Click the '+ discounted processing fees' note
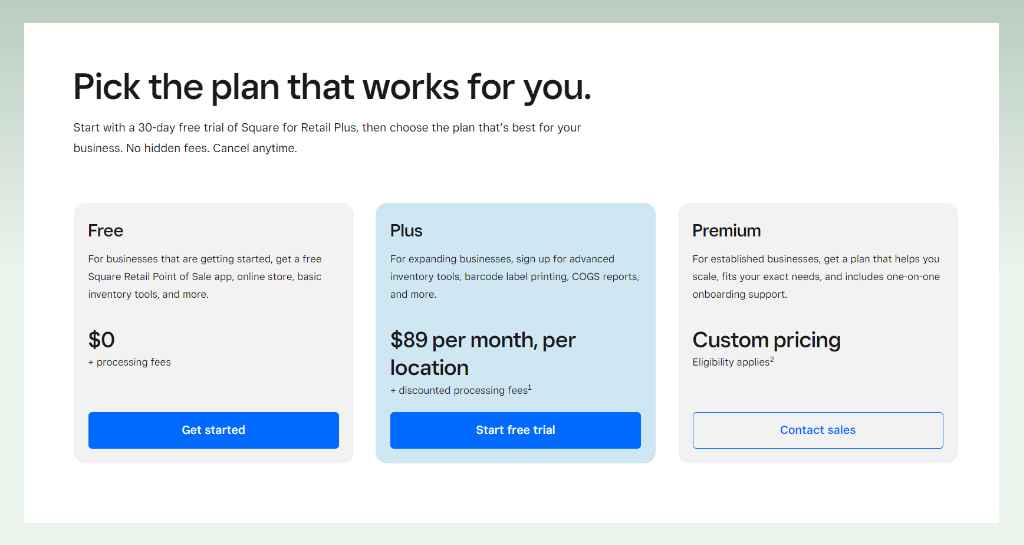1024x545 pixels. [x=458, y=390]
